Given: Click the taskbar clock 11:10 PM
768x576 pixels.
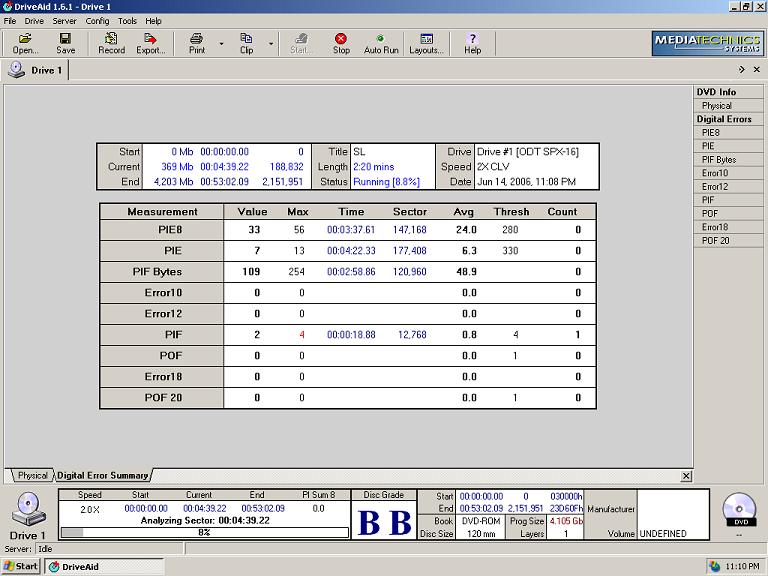Looking at the screenshot, I should (x=742, y=566).
